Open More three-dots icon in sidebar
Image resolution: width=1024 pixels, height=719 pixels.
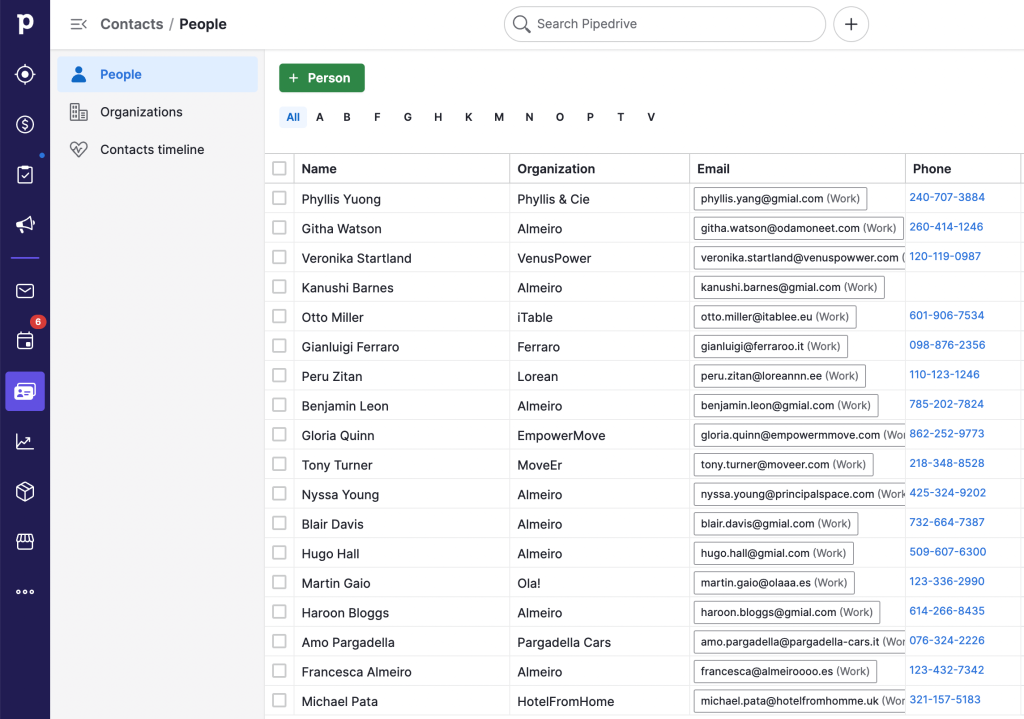pyautogui.click(x=25, y=592)
